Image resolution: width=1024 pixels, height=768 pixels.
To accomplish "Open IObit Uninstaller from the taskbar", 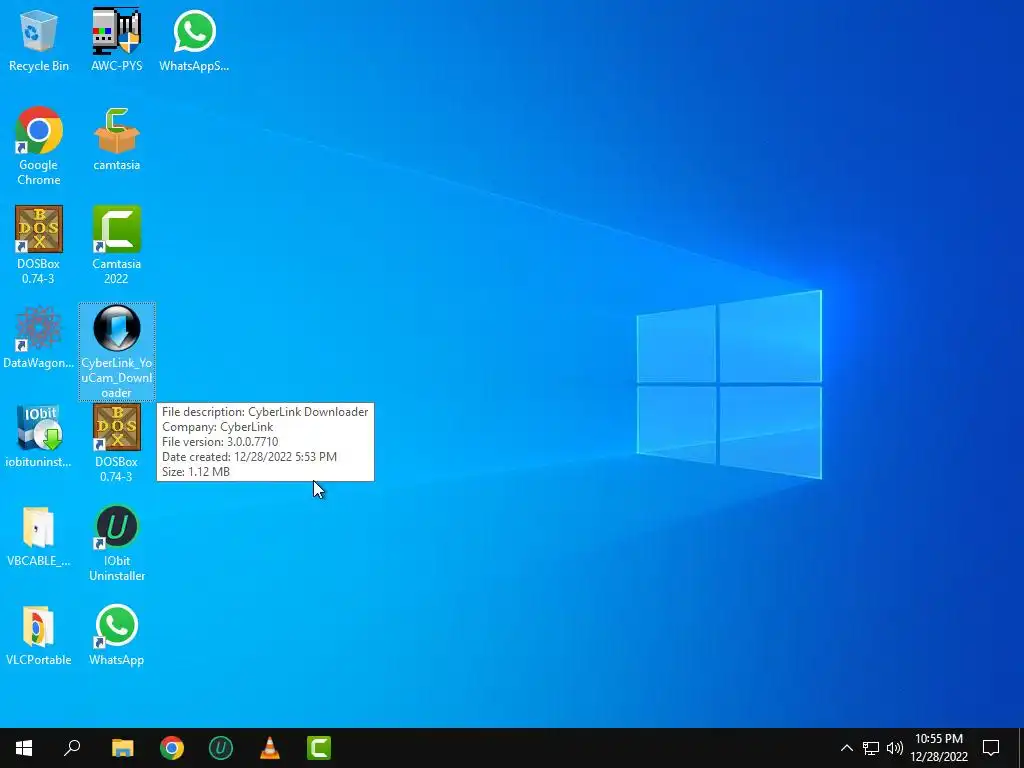I will [221, 748].
